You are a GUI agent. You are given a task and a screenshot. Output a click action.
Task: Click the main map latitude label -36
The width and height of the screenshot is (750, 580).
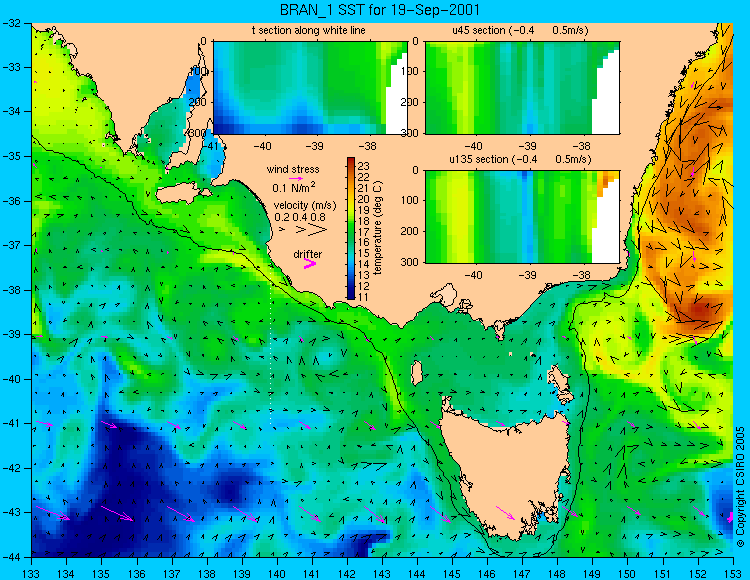pos(11,201)
